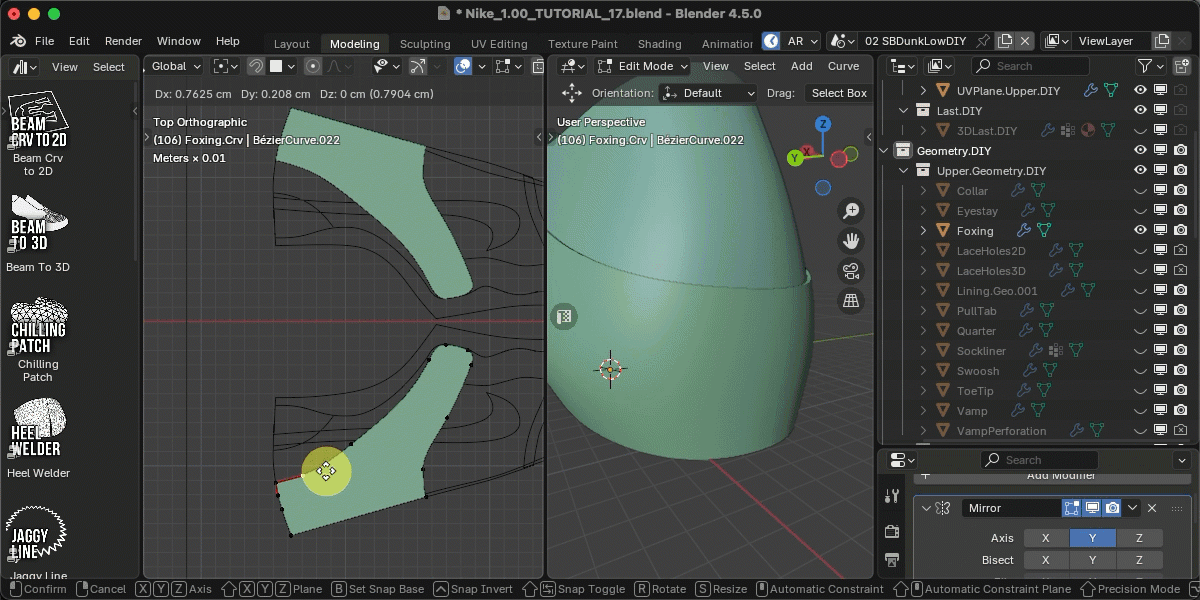Pin the 02 SBDunkLowDIY scene

(983, 41)
